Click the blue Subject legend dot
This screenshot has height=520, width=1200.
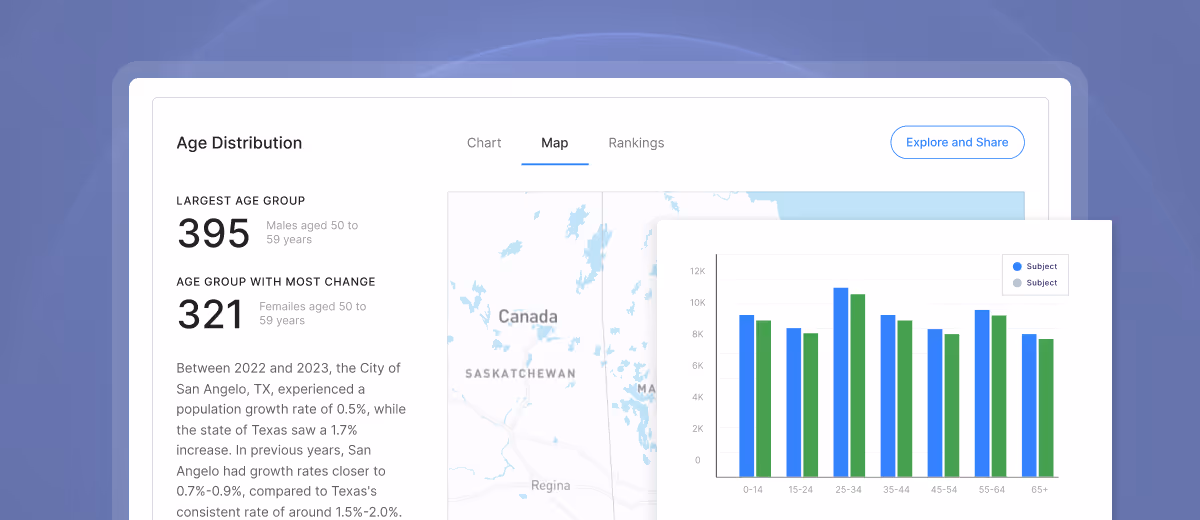click(x=1017, y=267)
